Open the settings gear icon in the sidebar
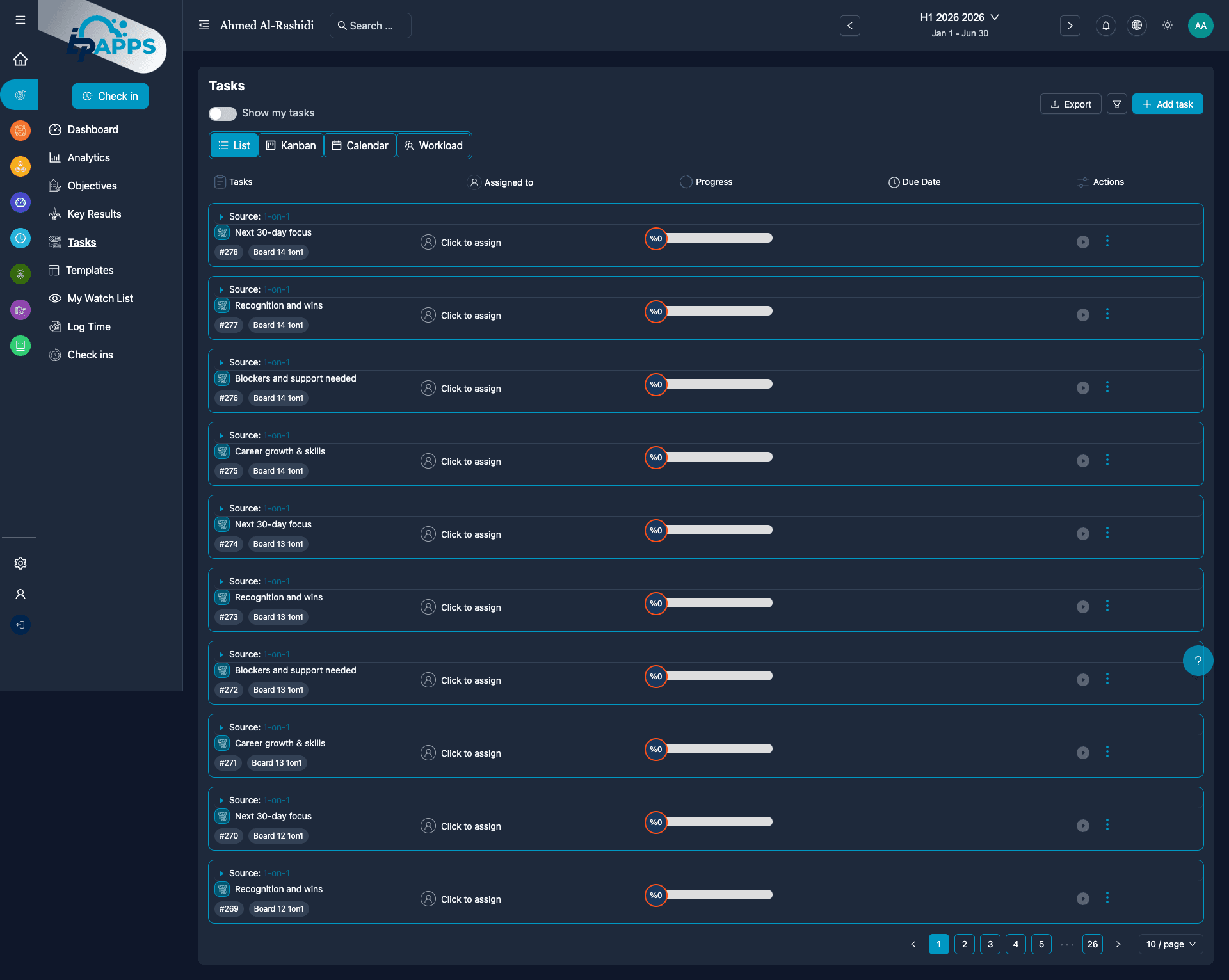 coord(20,563)
